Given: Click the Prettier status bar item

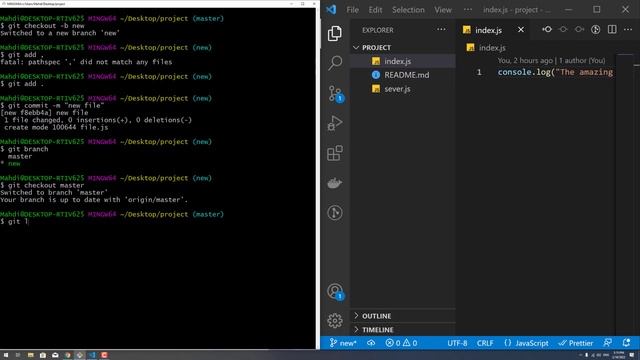Looking at the screenshot, I should 576,343.
